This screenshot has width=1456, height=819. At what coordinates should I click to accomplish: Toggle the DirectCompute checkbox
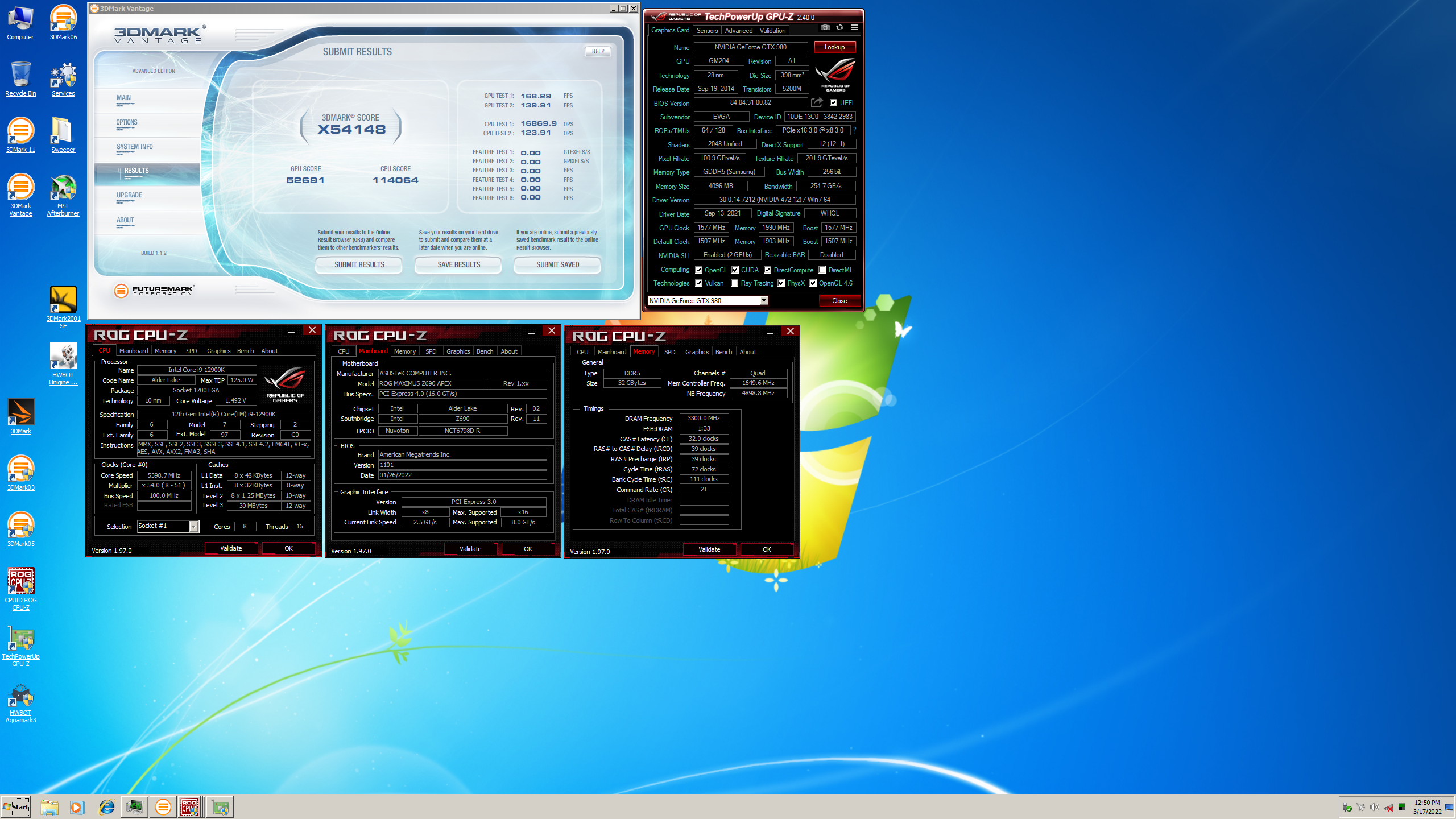click(768, 270)
